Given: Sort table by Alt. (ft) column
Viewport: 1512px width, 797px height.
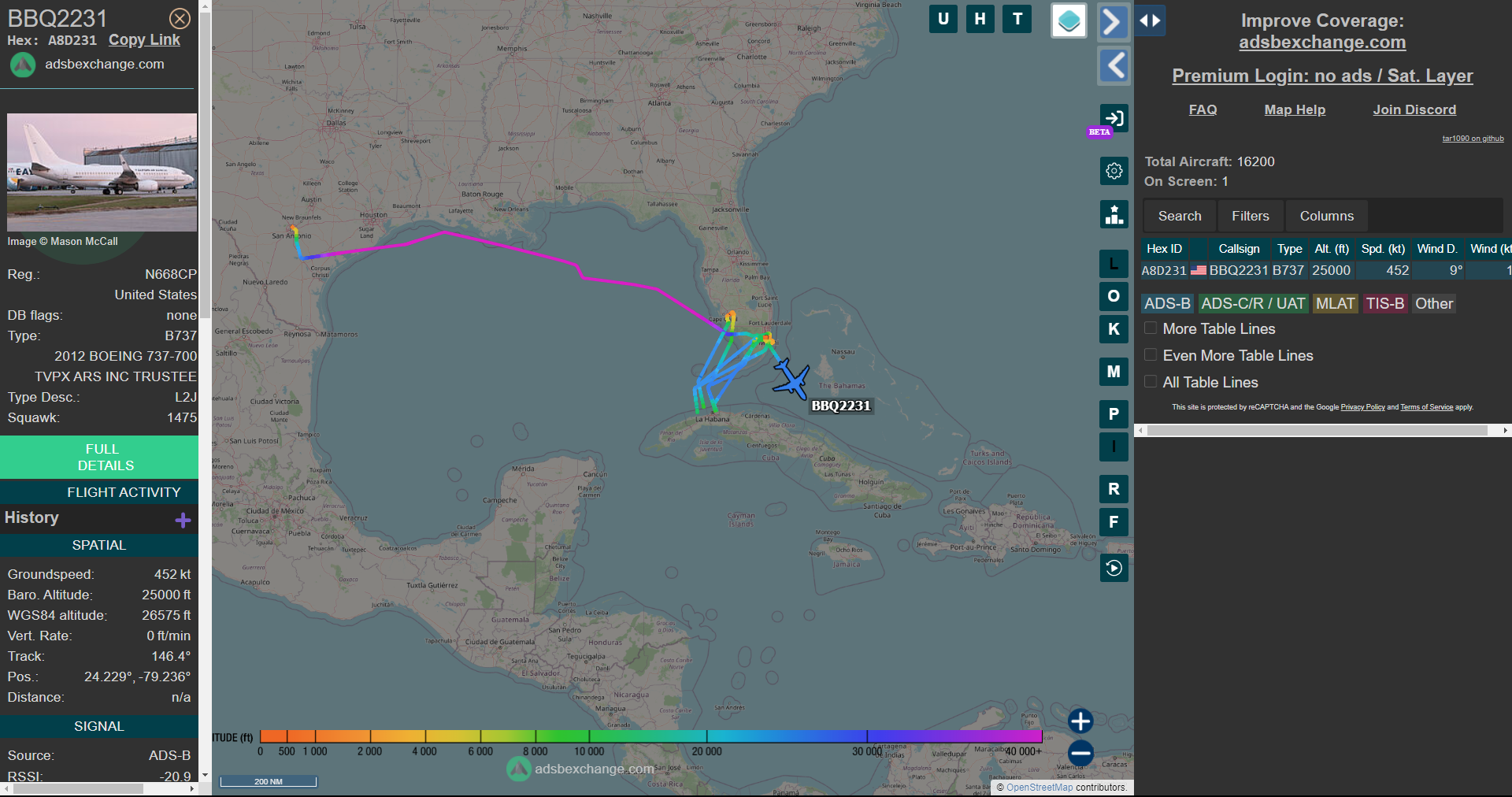Looking at the screenshot, I should point(1332,249).
